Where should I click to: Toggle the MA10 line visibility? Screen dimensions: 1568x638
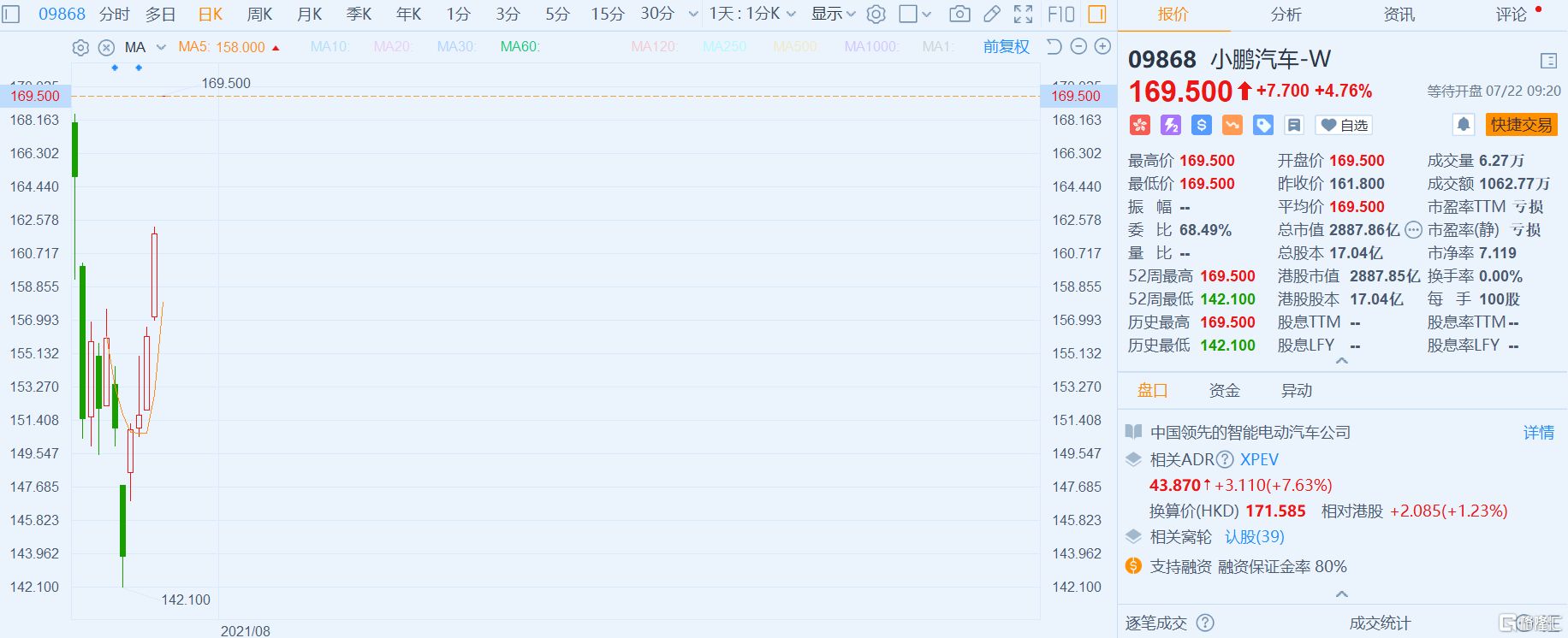point(330,47)
